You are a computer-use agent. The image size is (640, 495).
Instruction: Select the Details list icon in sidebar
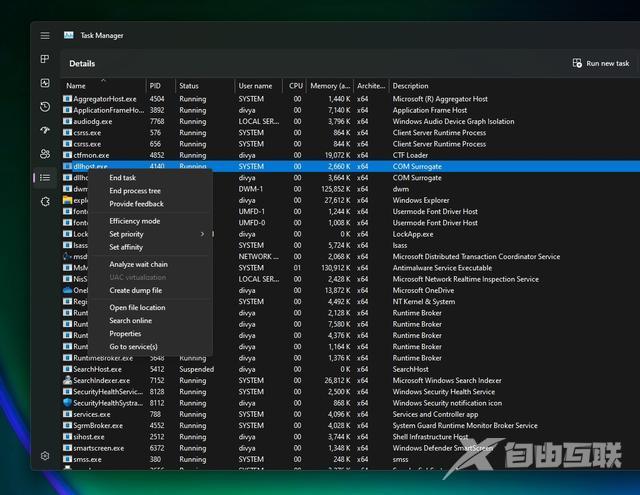tap(45, 178)
